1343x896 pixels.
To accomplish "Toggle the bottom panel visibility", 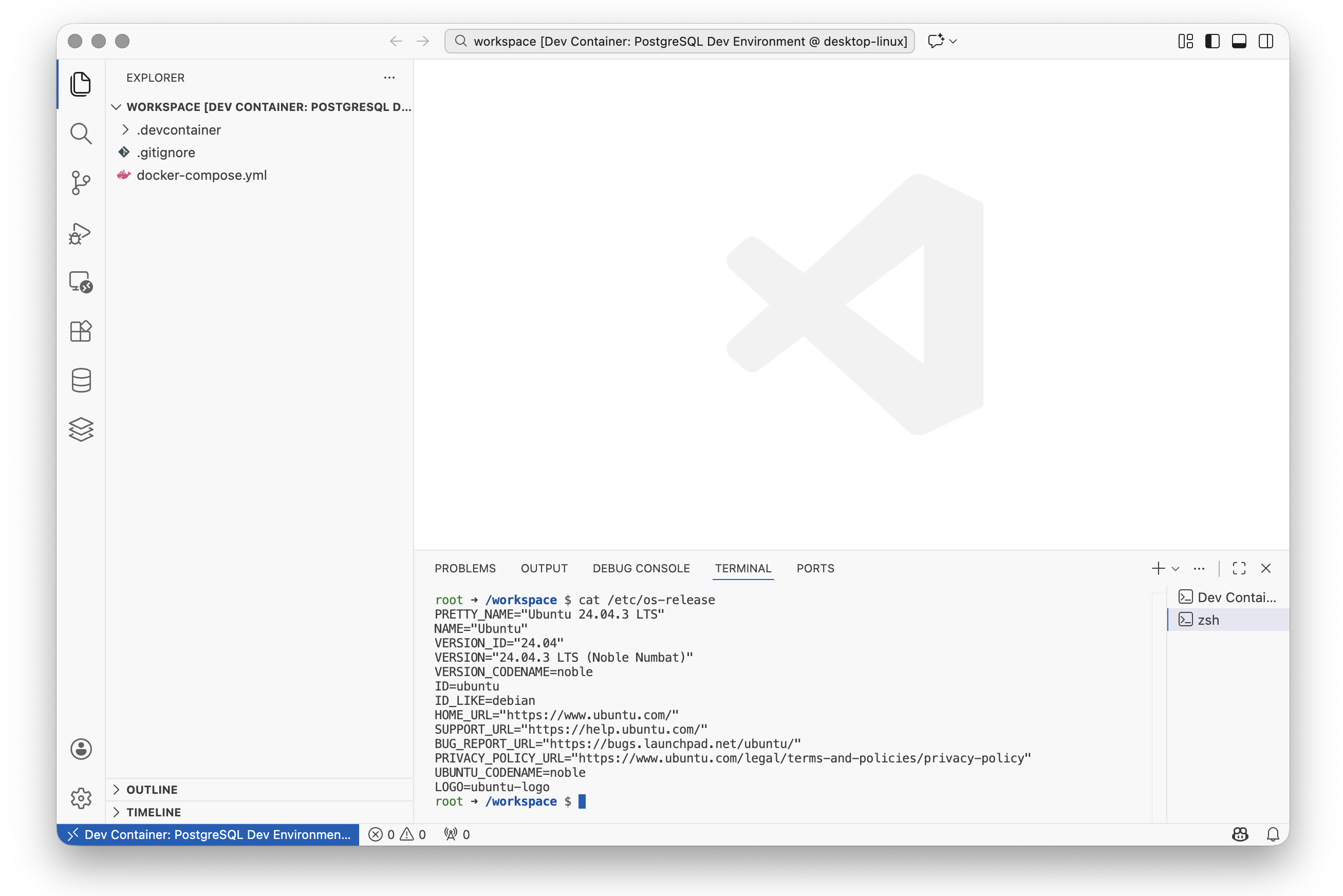I will (1238, 41).
